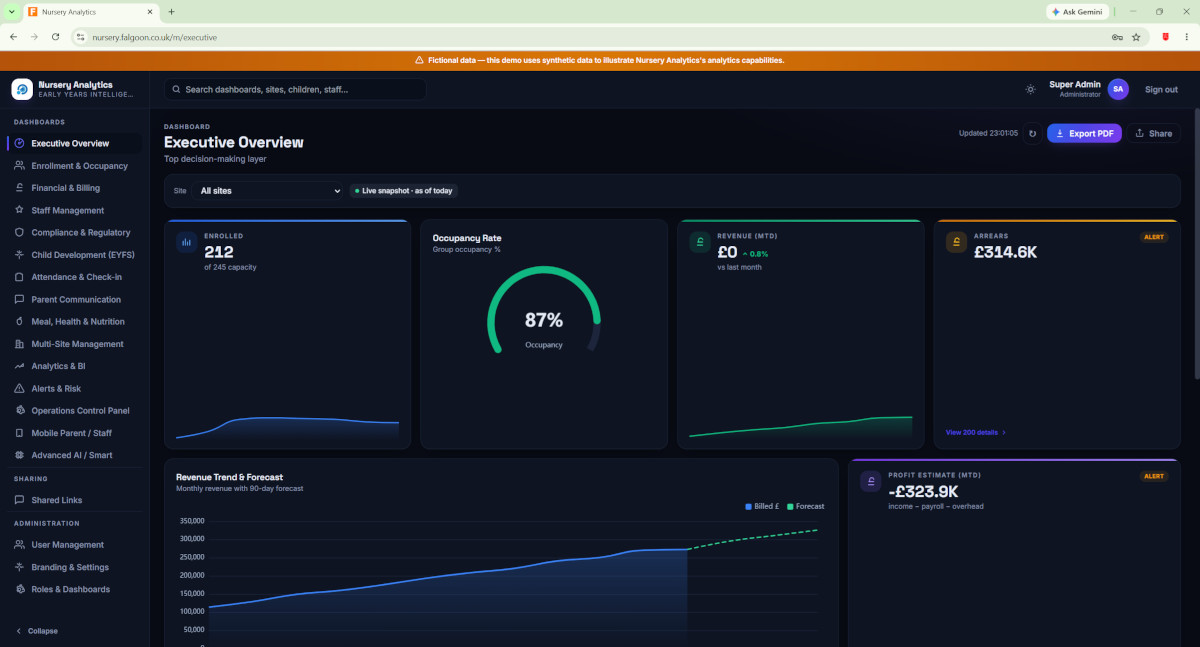The width and height of the screenshot is (1200, 647).
Task: Click the Child Development EYFS icon
Action: (x=20, y=255)
